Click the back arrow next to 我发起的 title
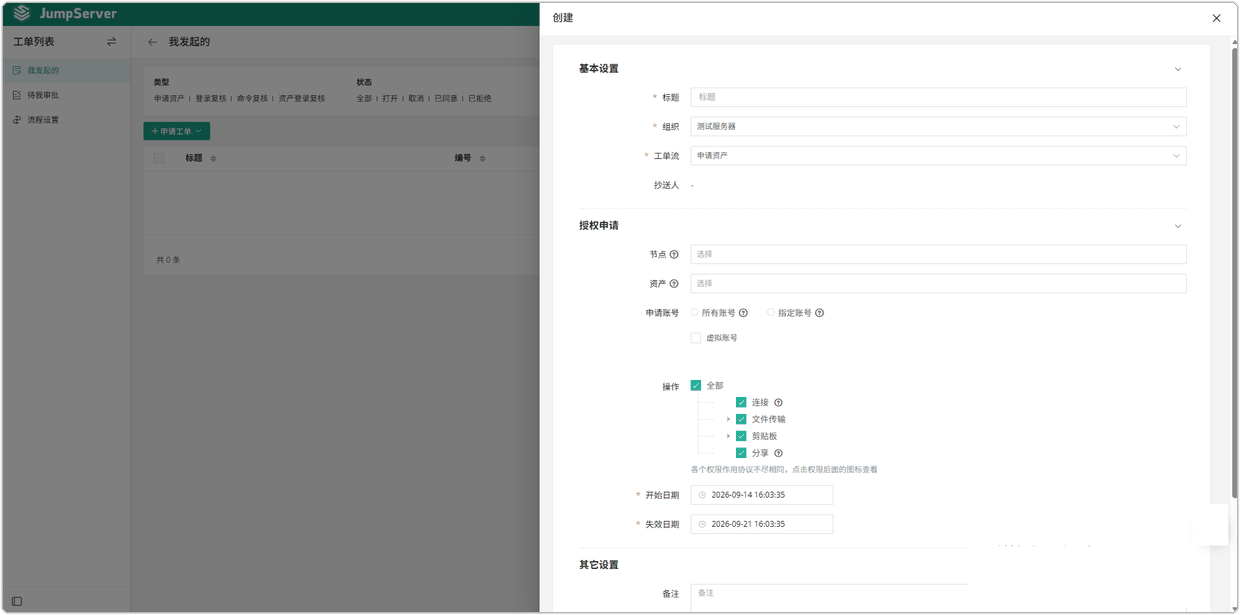Viewport: 1240px width, 615px height. tap(153, 42)
